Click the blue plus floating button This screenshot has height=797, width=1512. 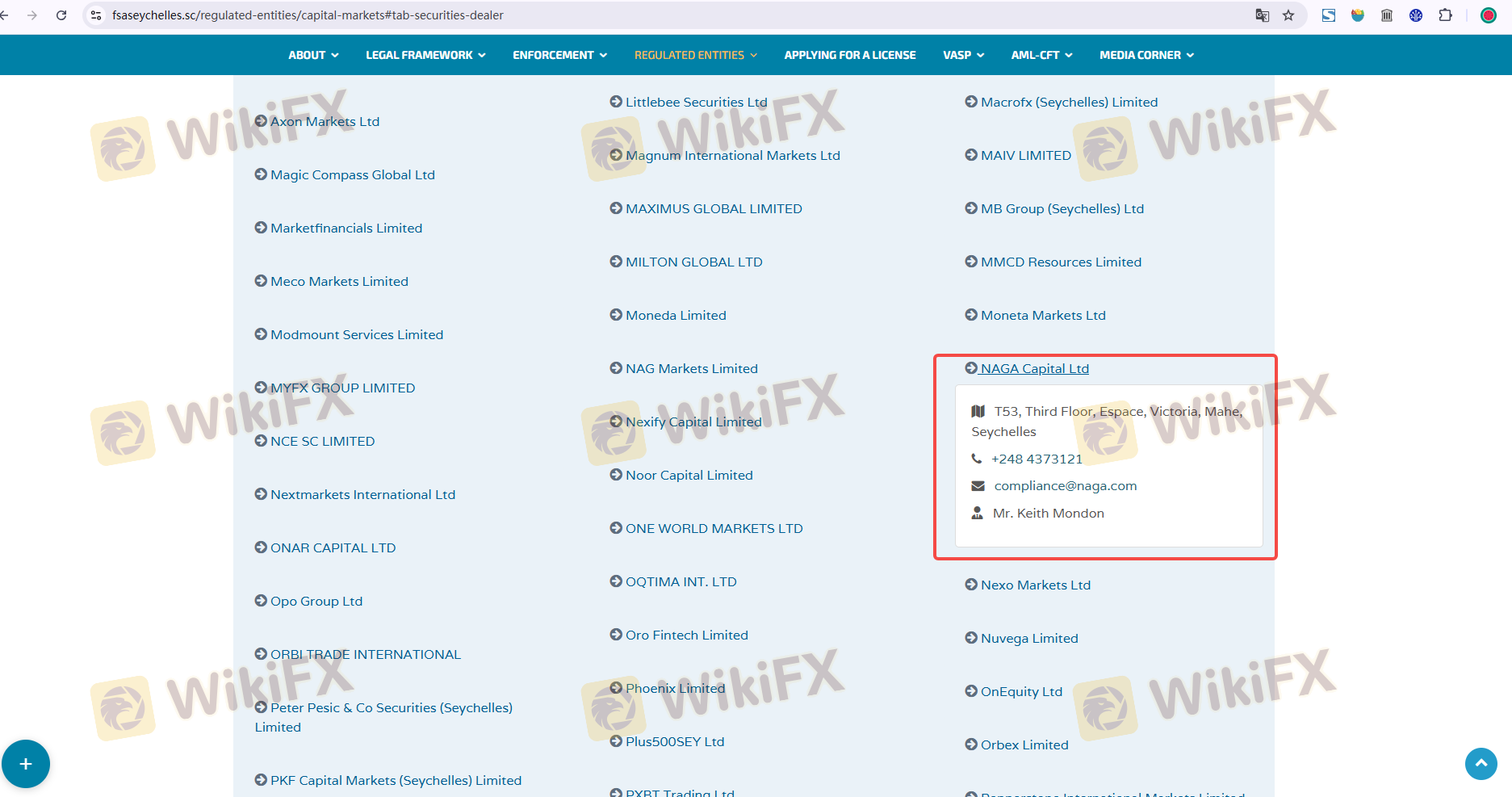(26, 763)
